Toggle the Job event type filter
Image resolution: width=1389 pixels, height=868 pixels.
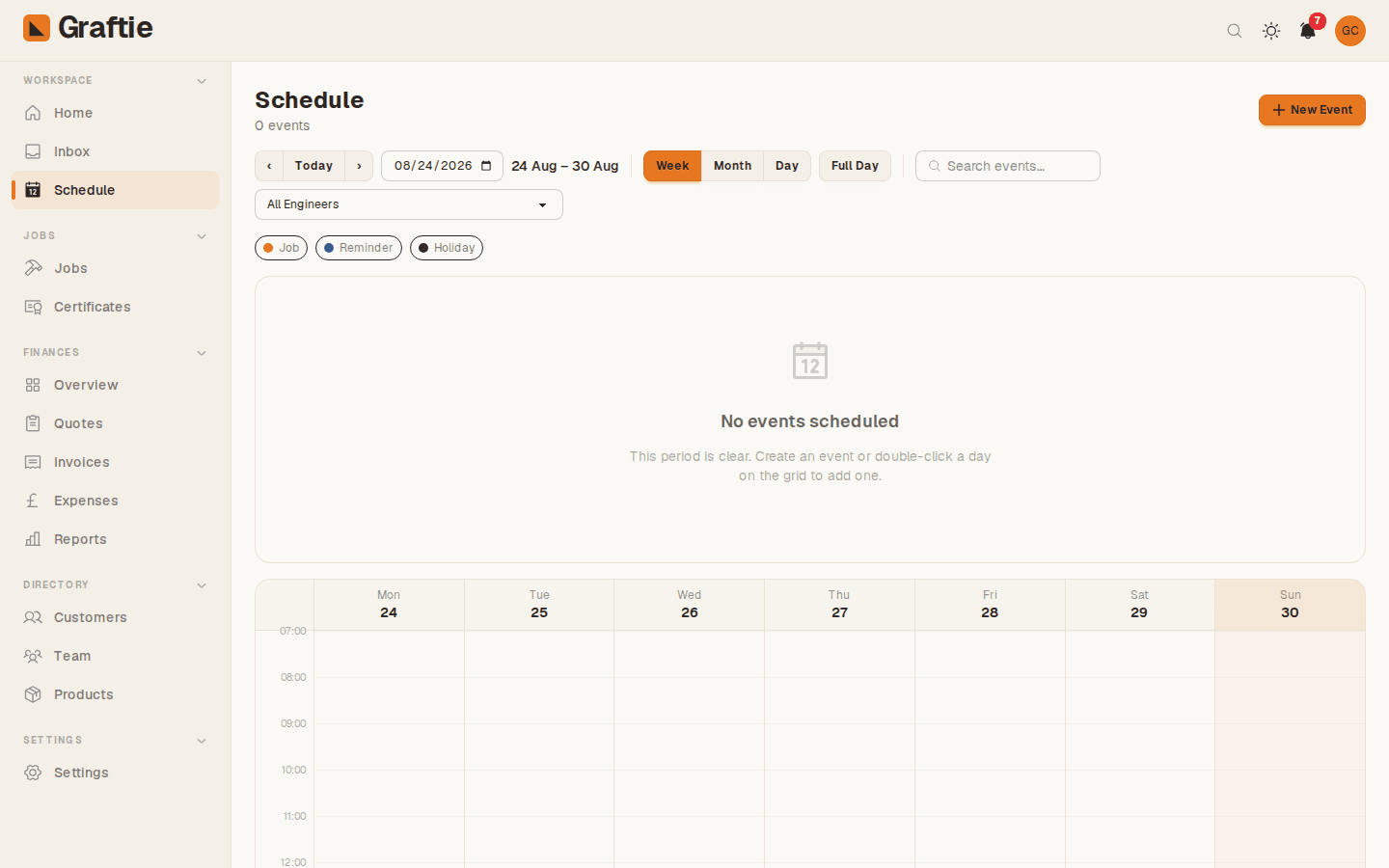coord(281,248)
